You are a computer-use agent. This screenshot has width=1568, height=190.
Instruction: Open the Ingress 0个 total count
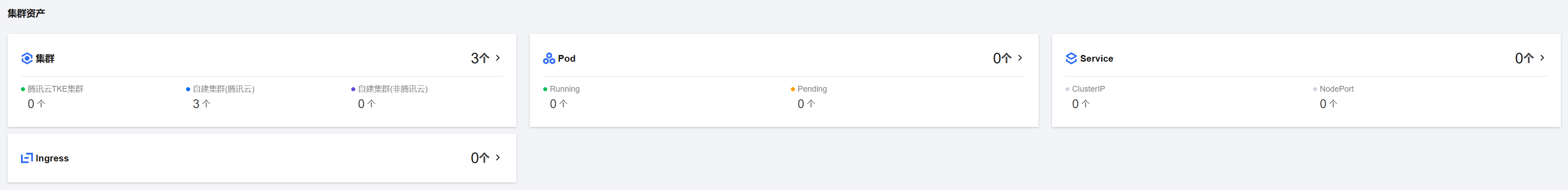480,158
